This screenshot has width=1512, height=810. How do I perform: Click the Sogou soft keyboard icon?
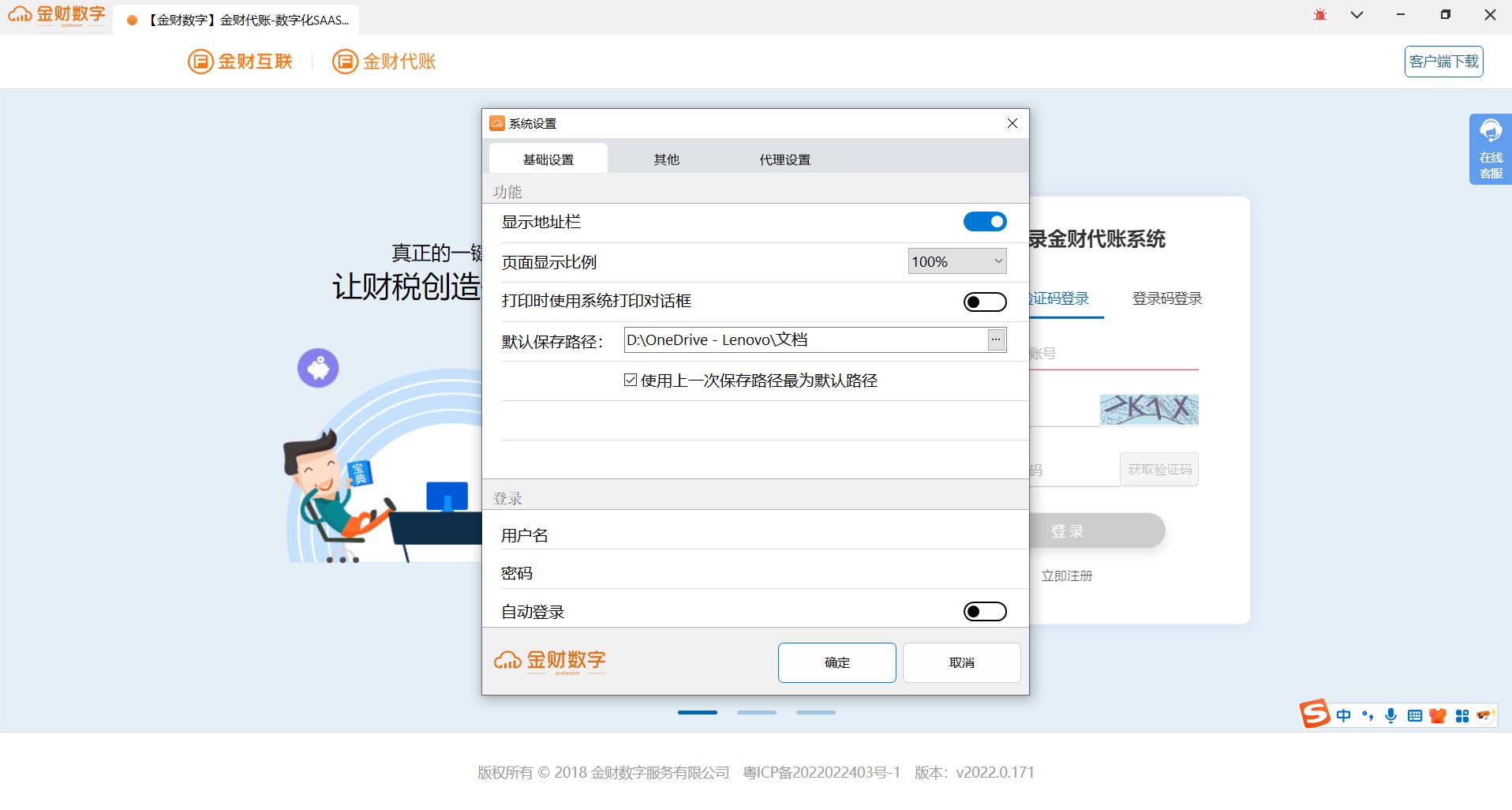1414,715
